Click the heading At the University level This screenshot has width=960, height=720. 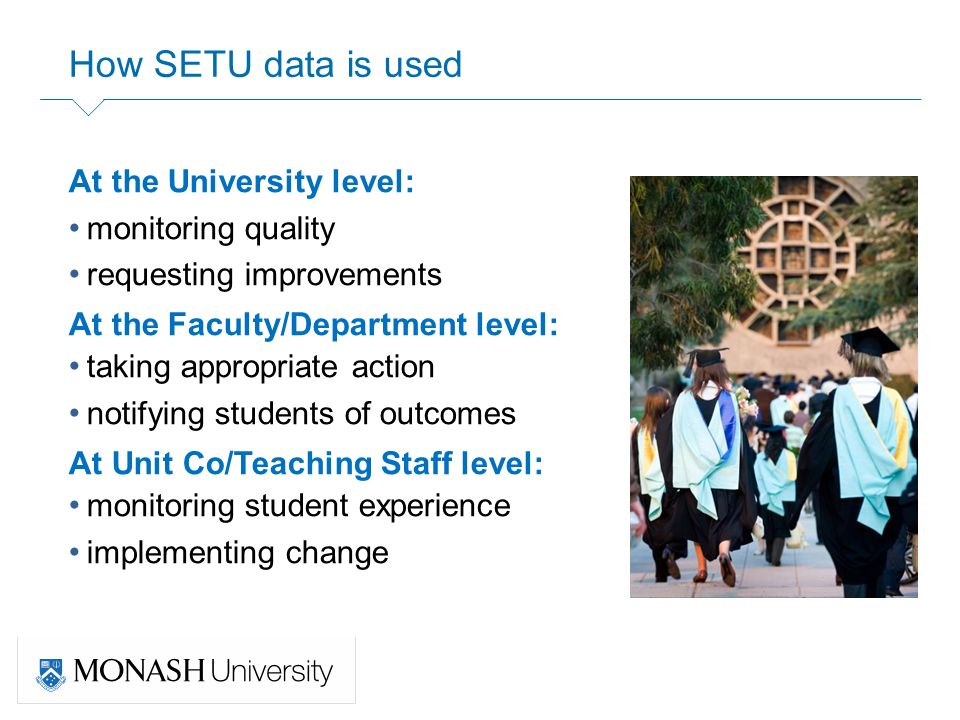241,182
